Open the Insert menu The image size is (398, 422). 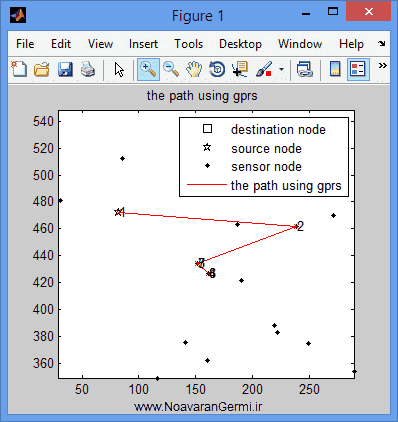tap(143, 44)
